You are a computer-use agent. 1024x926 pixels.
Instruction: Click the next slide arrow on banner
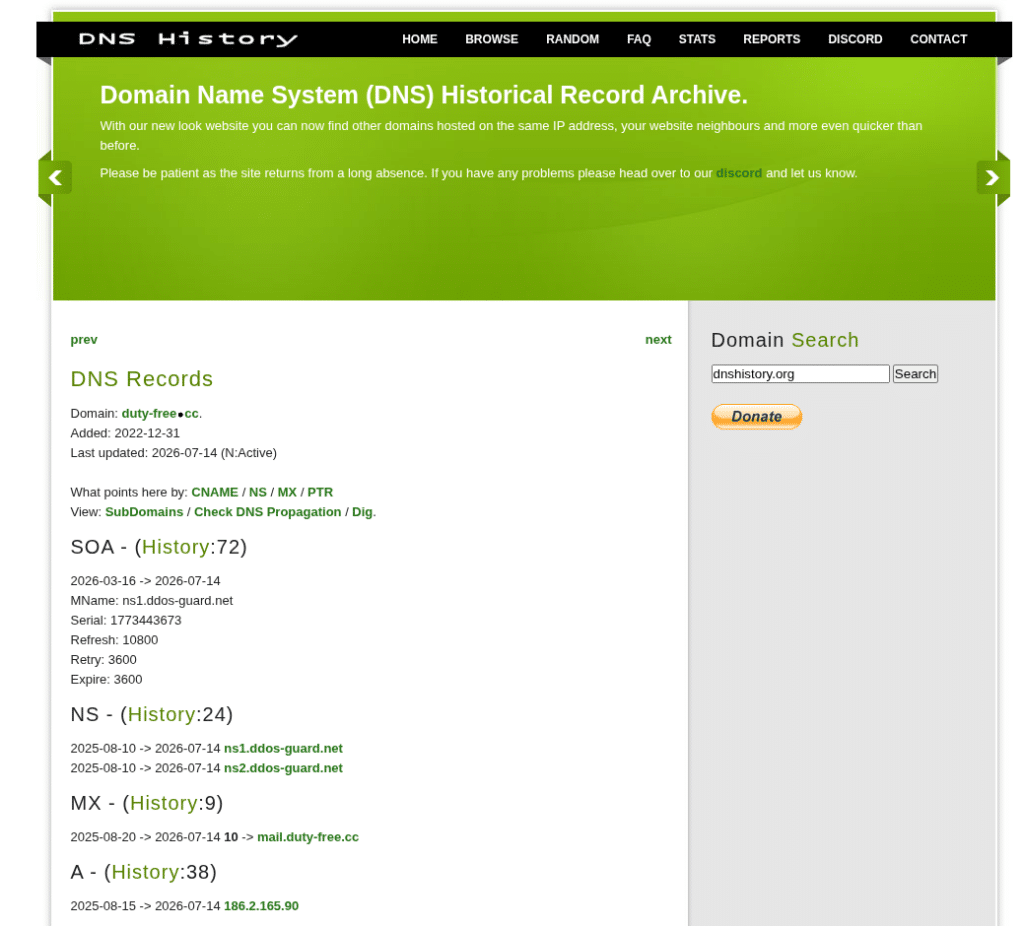pos(992,178)
